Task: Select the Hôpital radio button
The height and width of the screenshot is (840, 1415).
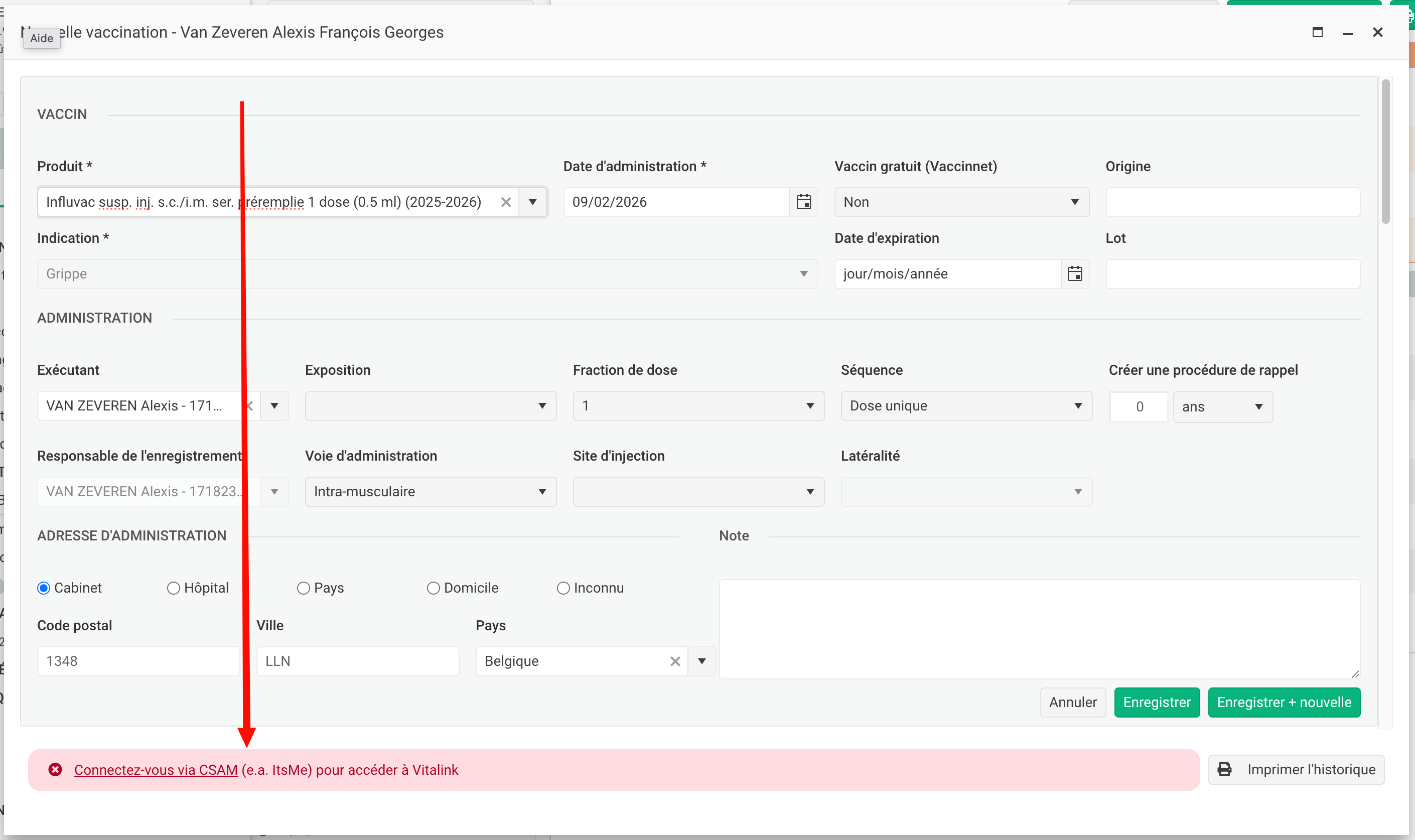Action: click(x=173, y=588)
